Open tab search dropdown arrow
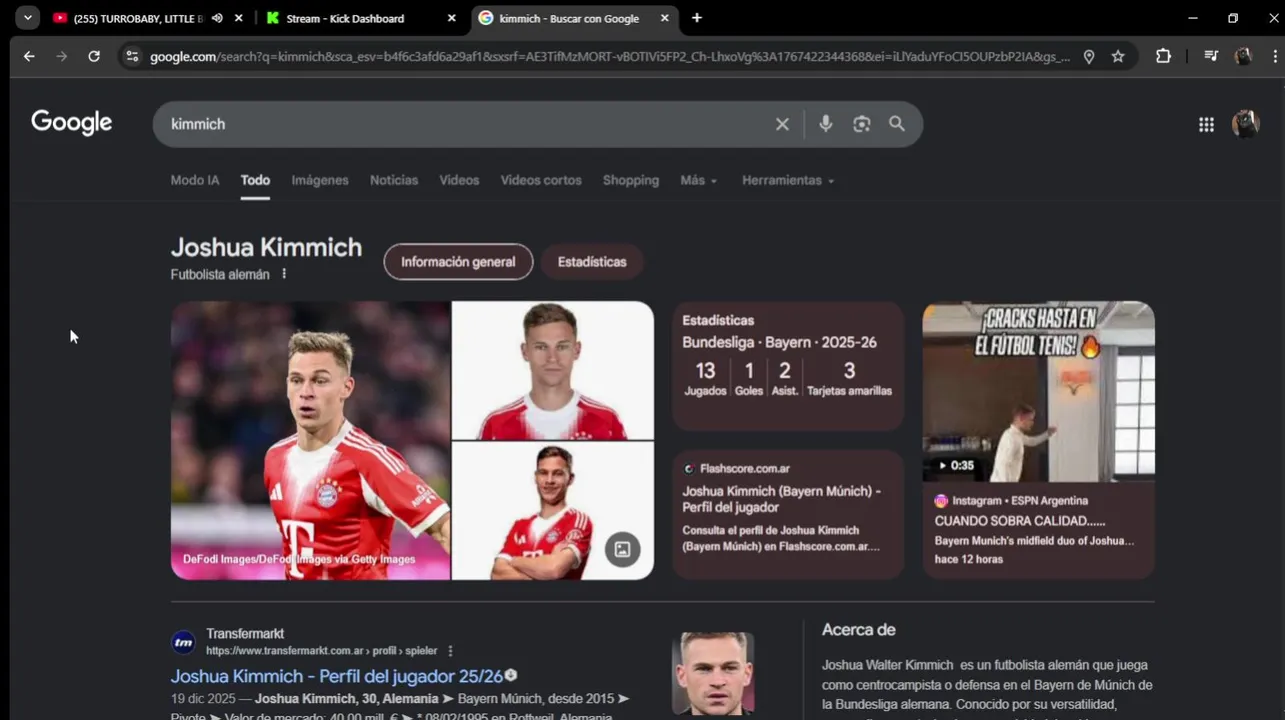 coord(27,18)
